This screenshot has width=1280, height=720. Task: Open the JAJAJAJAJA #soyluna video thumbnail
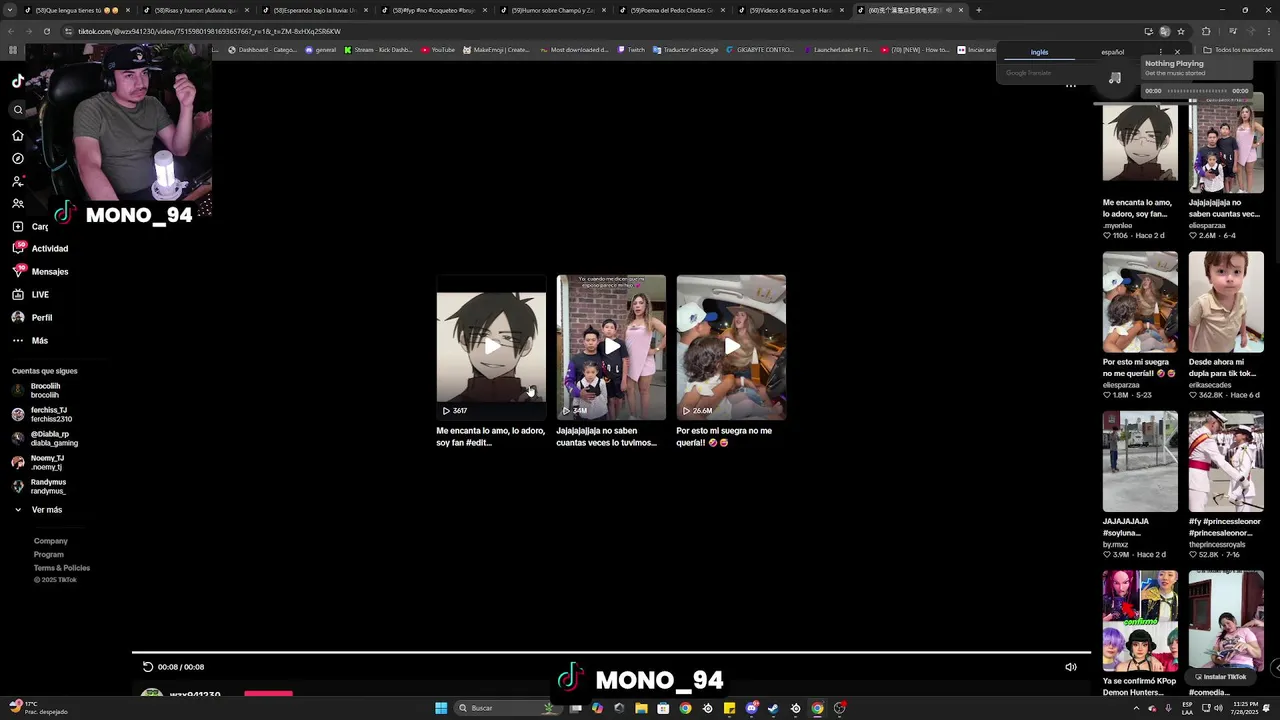[x=1140, y=461]
